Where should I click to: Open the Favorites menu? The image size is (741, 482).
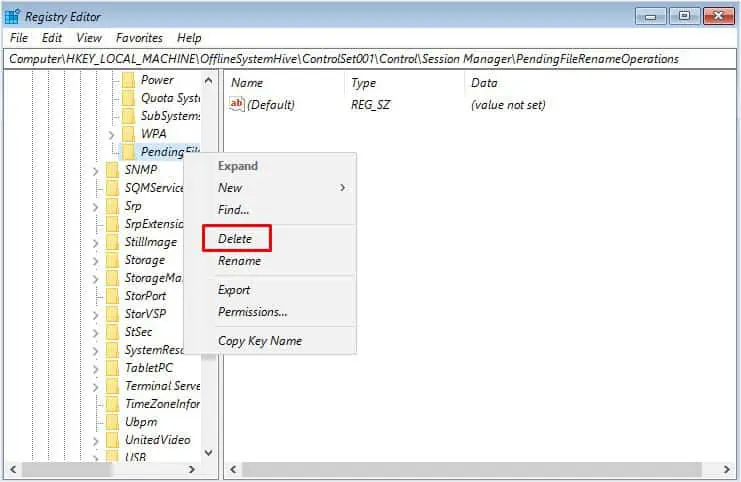pyautogui.click(x=139, y=38)
